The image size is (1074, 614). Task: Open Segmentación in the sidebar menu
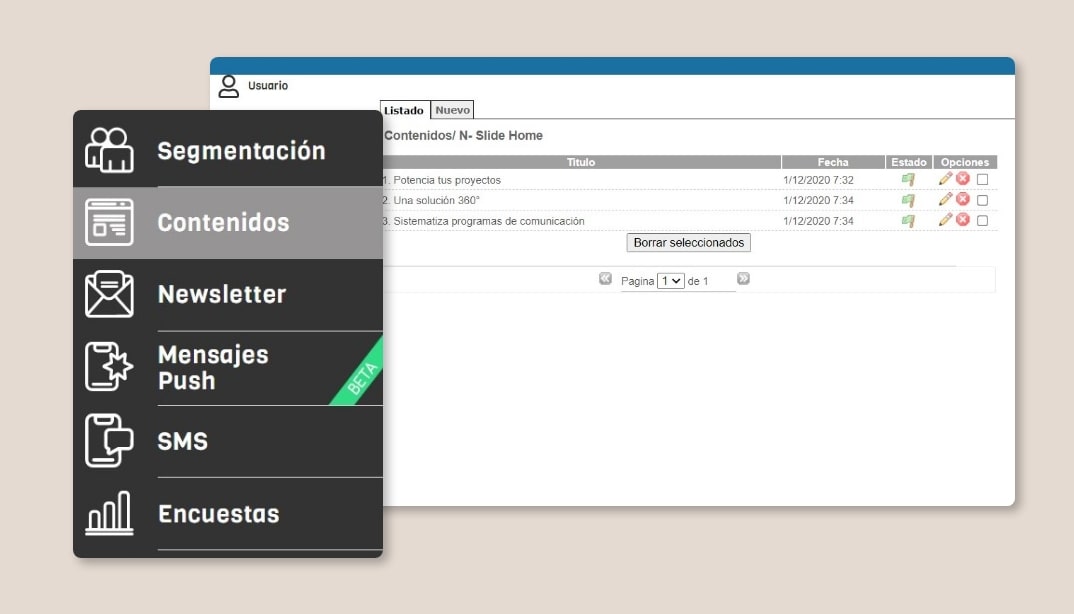pyautogui.click(x=228, y=150)
